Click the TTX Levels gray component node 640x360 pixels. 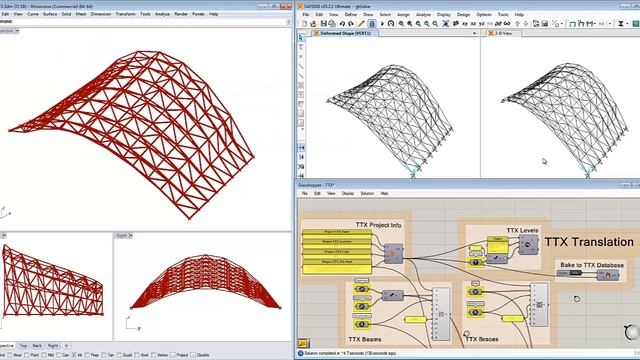click(x=528, y=245)
